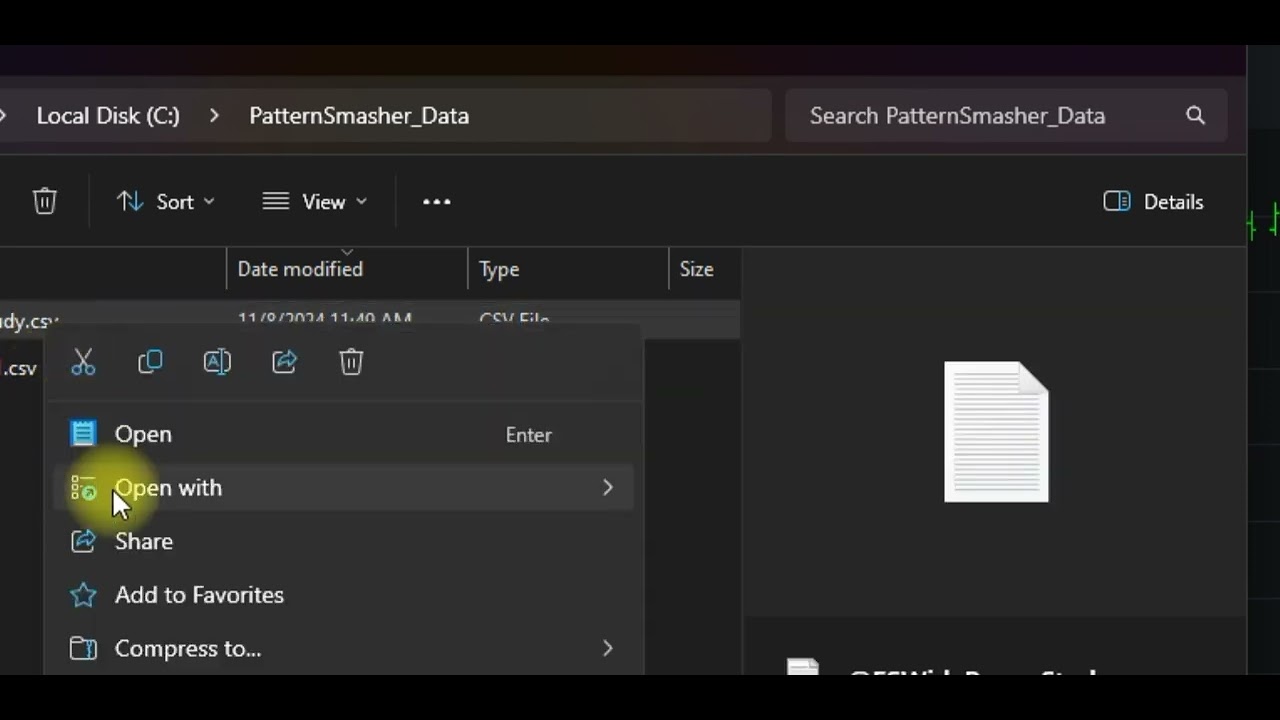The height and width of the screenshot is (720, 1280).
Task: Click the Search PatternSmasher_Data field
Action: click(1006, 116)
